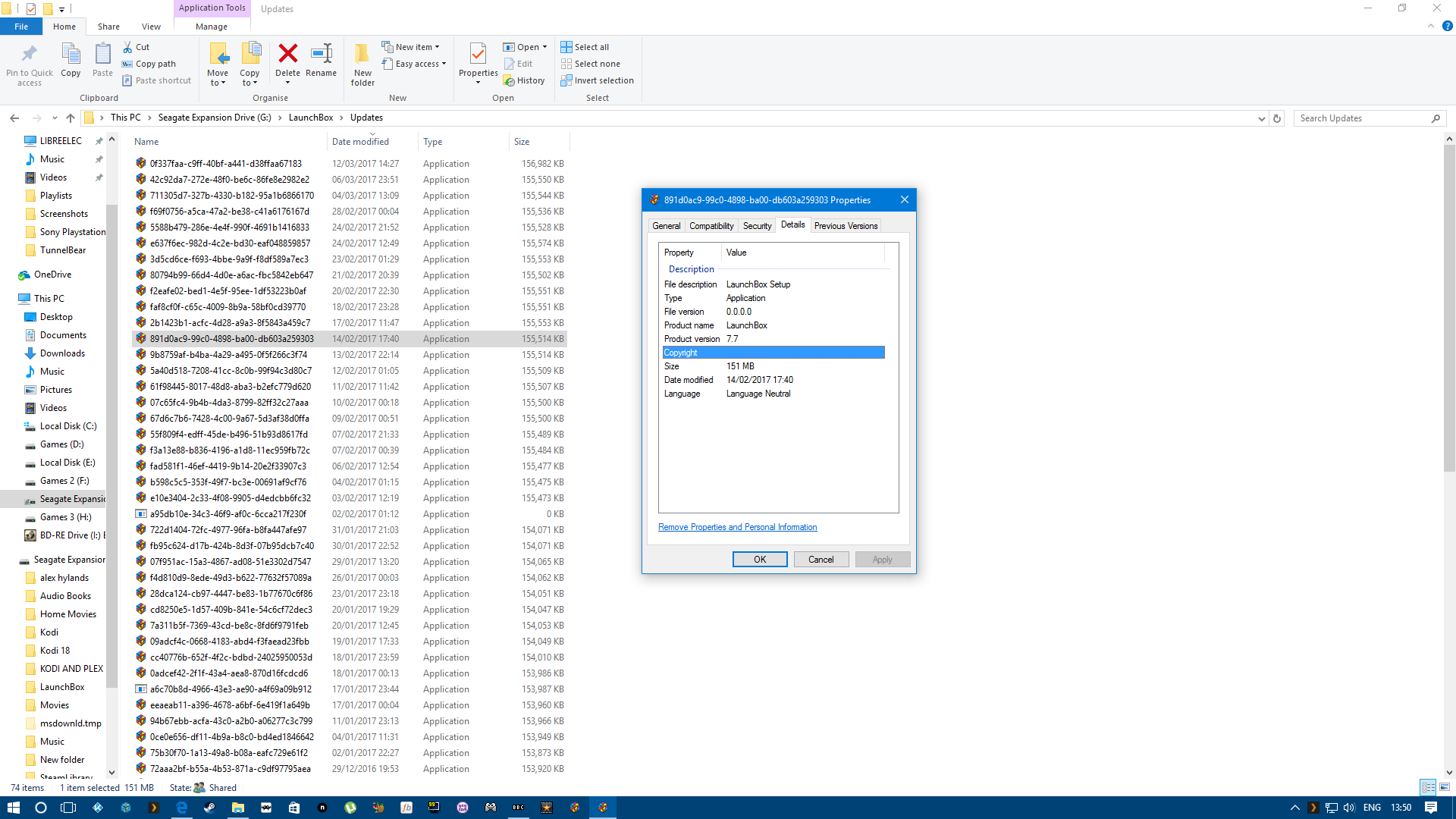Expand the chevron after LaunchBox in path
Viewport: 1456px width, 819px height.
(342, 118)
